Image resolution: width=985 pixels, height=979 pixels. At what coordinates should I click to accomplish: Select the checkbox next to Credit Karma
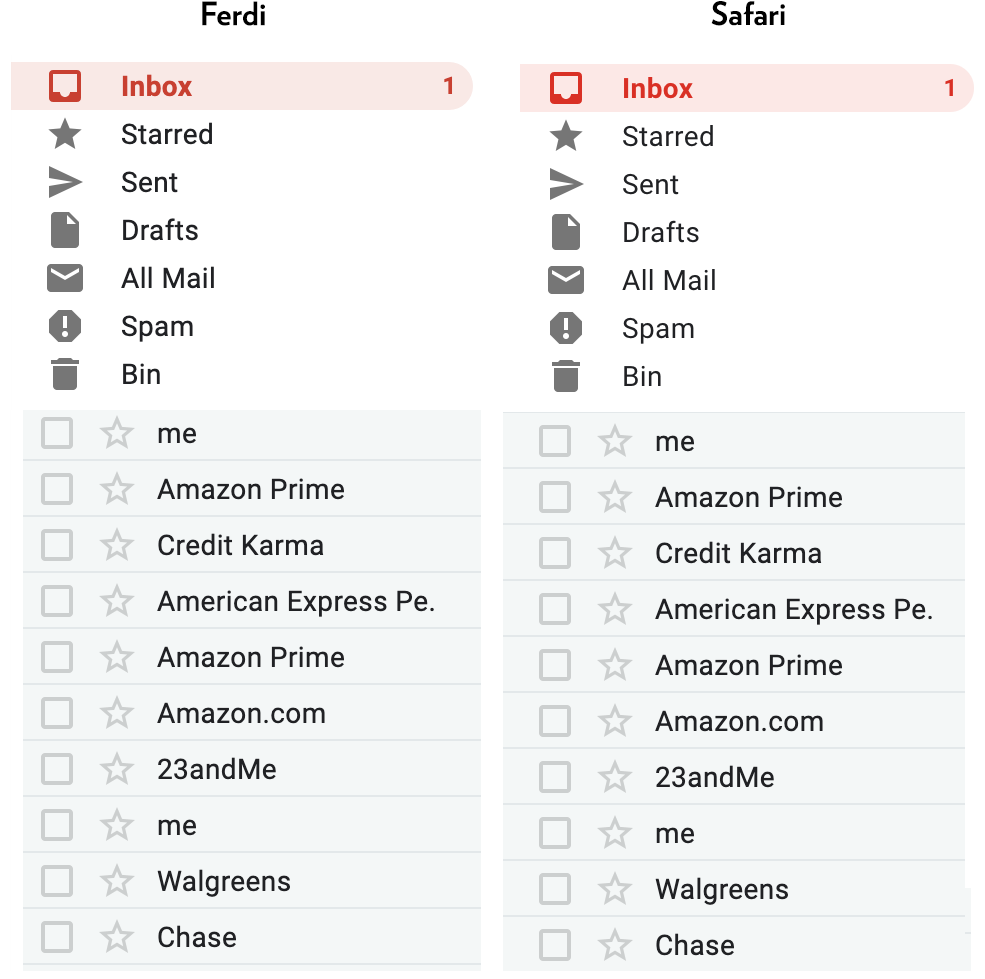coord(56,545)
